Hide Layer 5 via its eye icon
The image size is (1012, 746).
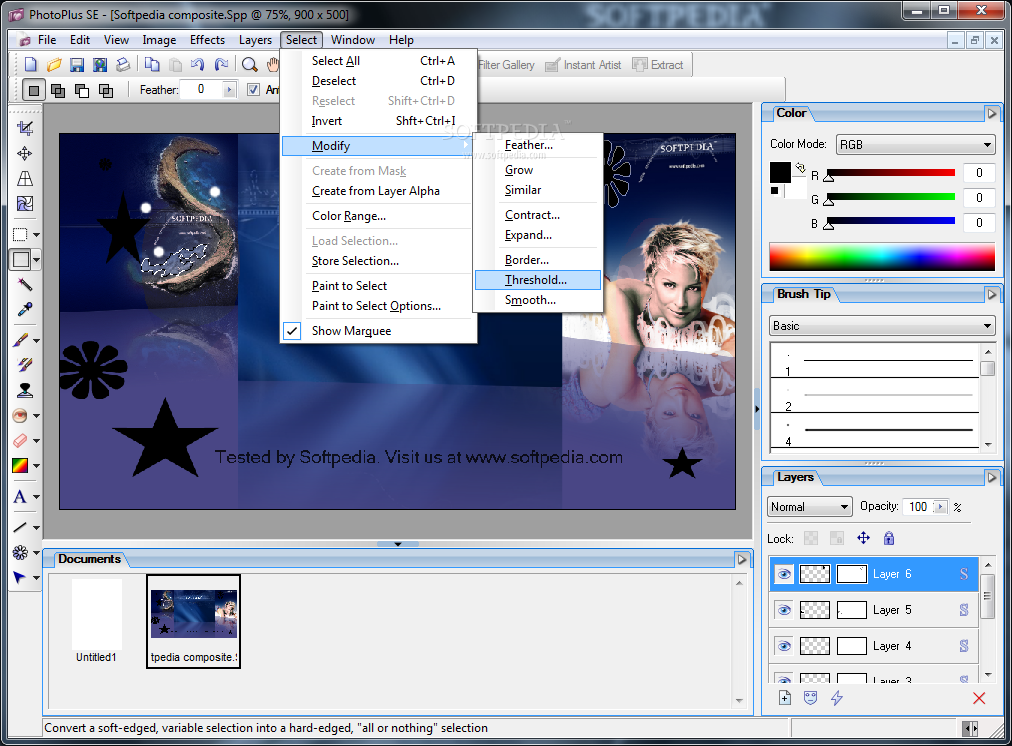[x=784, y=610]
